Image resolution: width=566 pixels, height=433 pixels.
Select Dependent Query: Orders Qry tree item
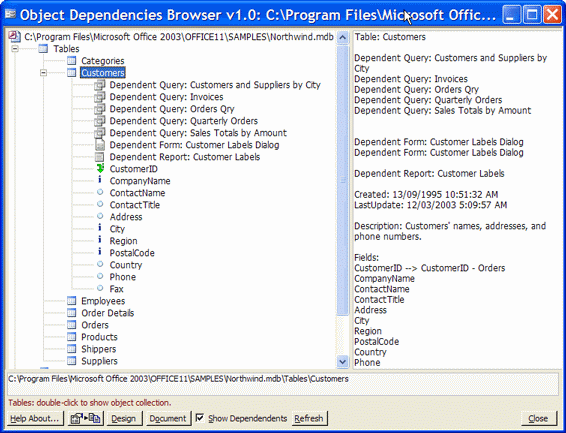(172, 109)
